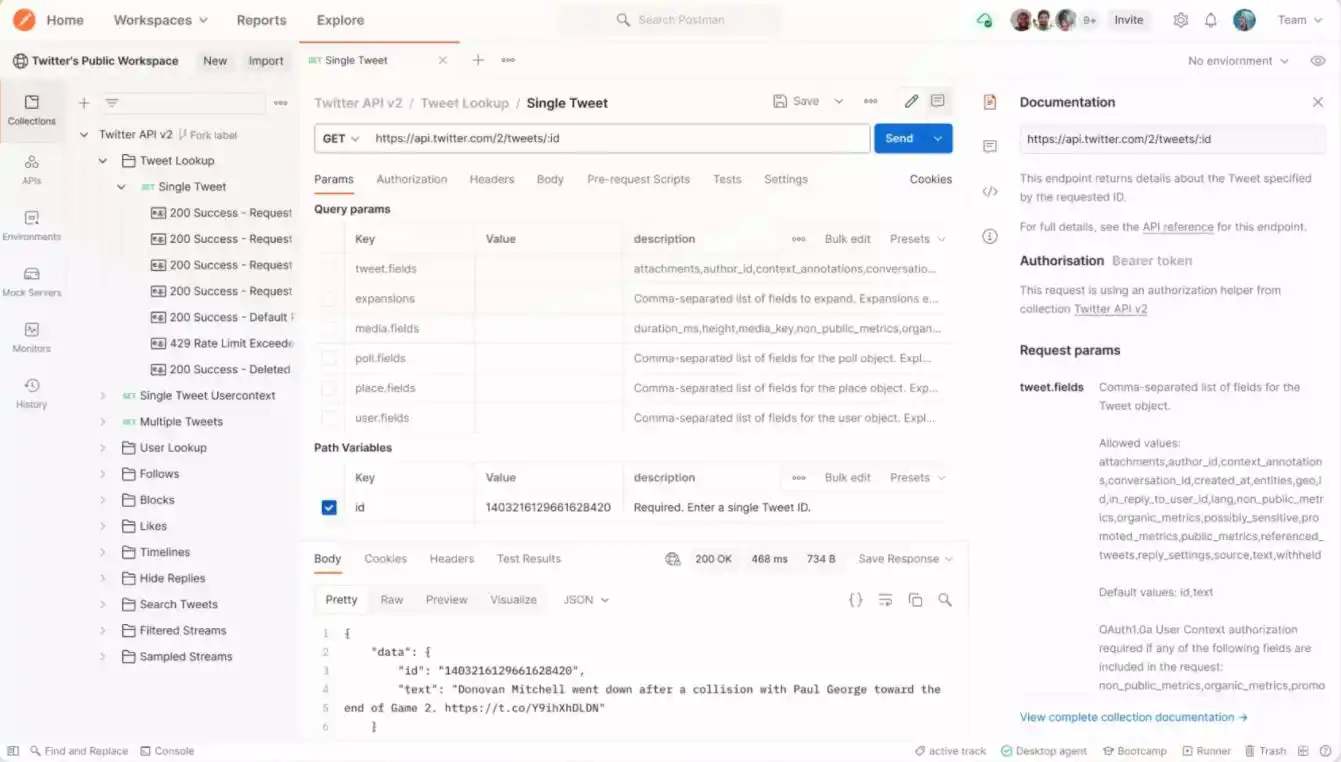
Task: Open the Send button dropdown arrow
Action: [x=938, y=139]
